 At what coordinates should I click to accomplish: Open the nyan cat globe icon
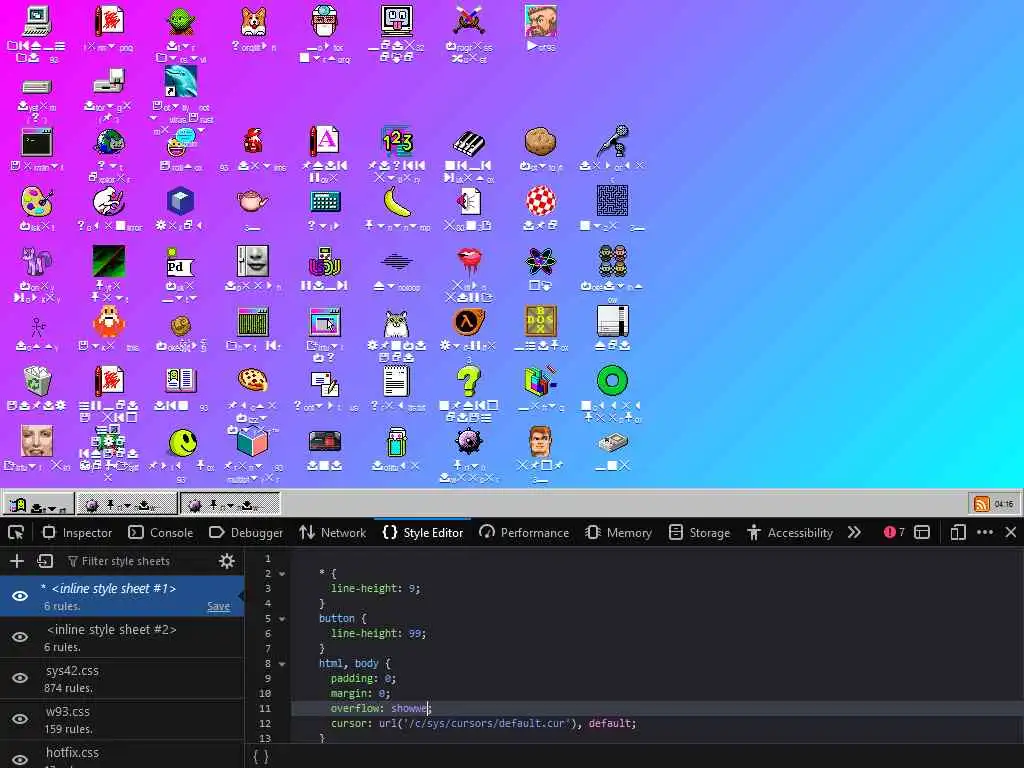tap(109, 142)
